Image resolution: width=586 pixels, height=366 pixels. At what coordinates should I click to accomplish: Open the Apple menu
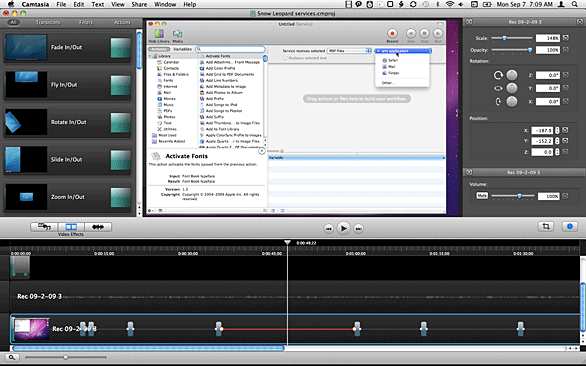11,4
